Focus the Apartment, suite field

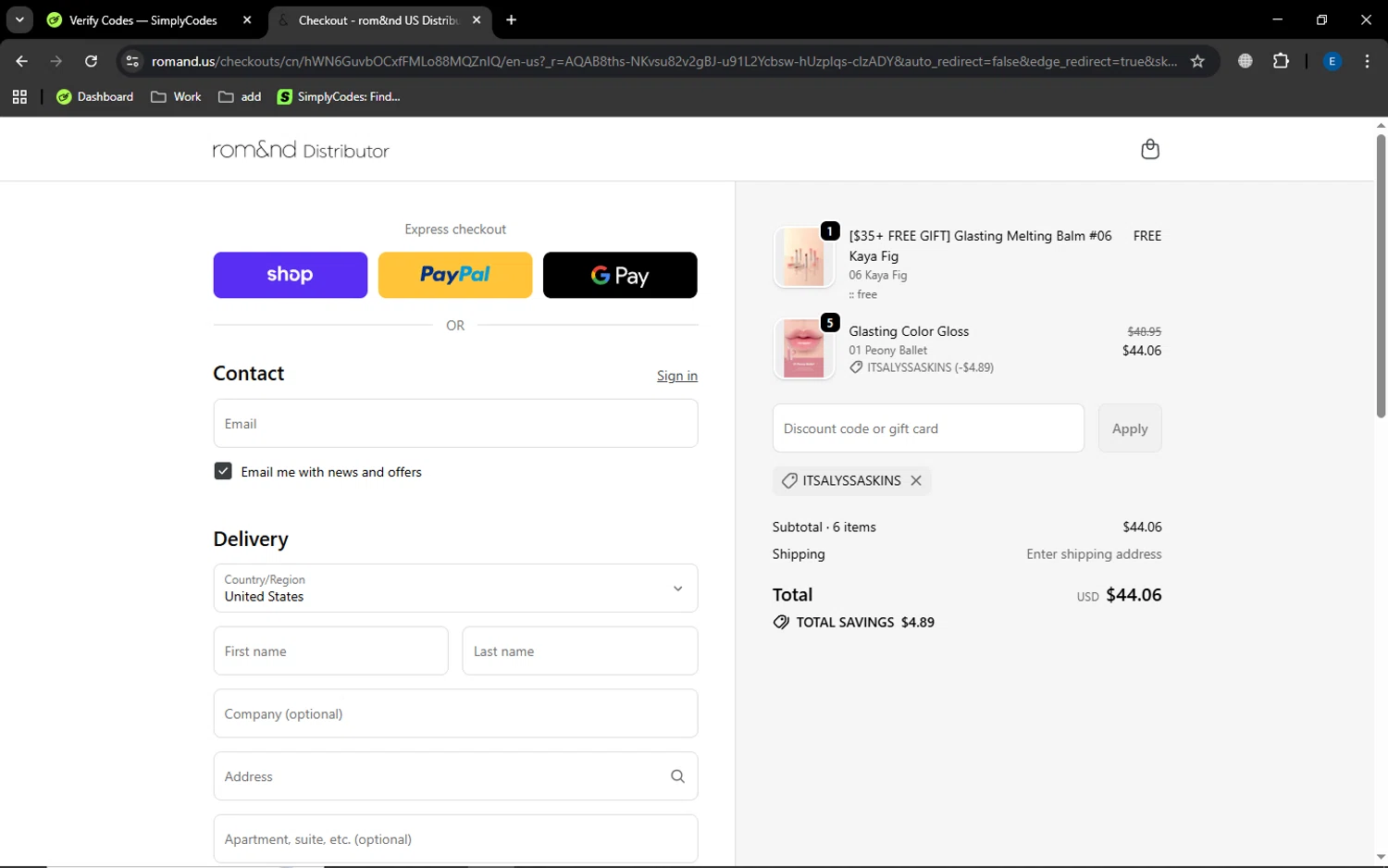(455, 839)
